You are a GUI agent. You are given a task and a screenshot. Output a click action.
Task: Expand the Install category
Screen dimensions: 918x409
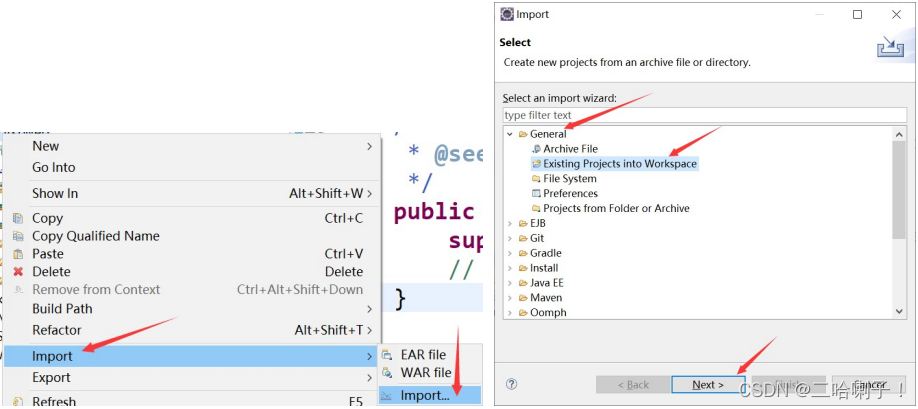tap(510, 268)
